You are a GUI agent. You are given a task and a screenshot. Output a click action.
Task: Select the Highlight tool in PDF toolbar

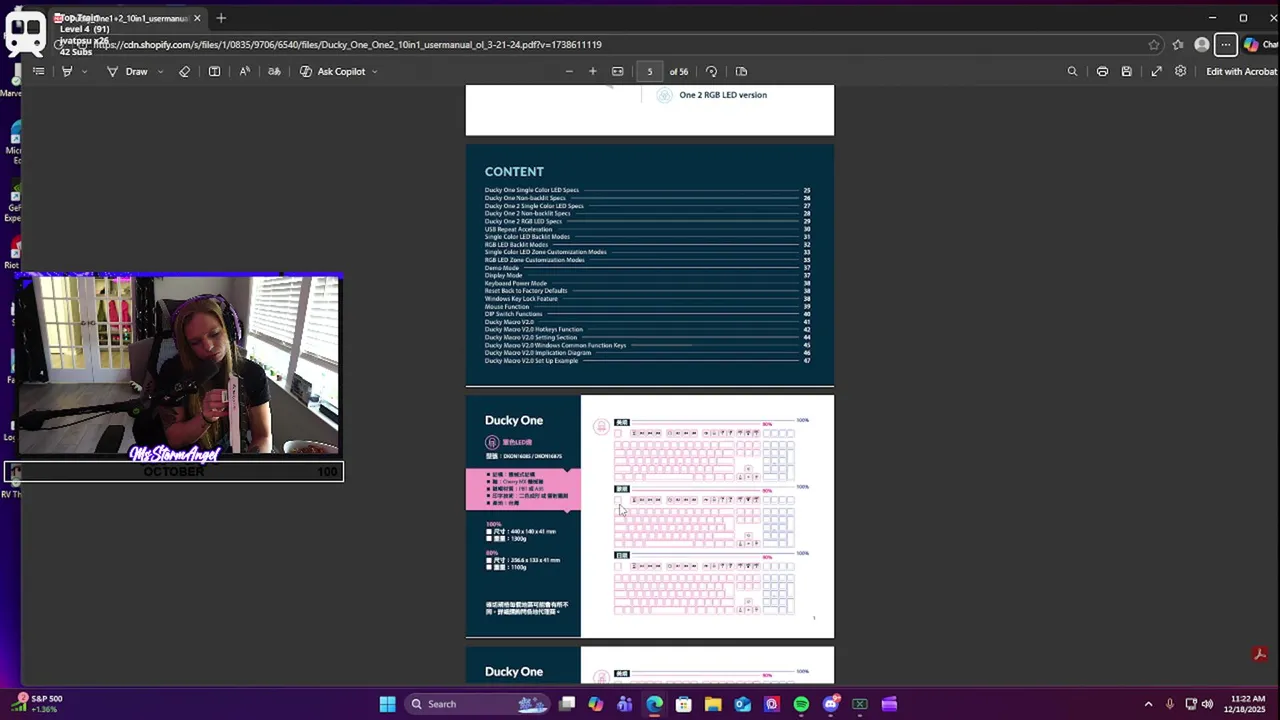(x=67, y=71)
